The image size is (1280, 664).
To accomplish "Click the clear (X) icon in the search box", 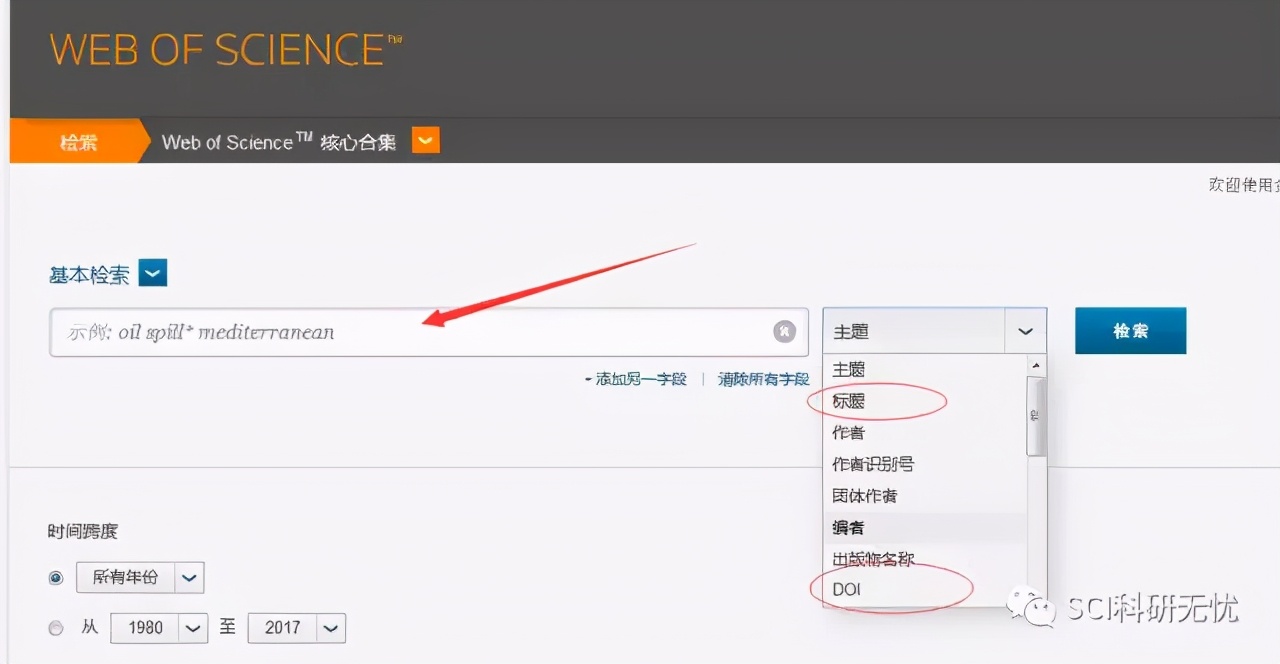I will 784,332.
